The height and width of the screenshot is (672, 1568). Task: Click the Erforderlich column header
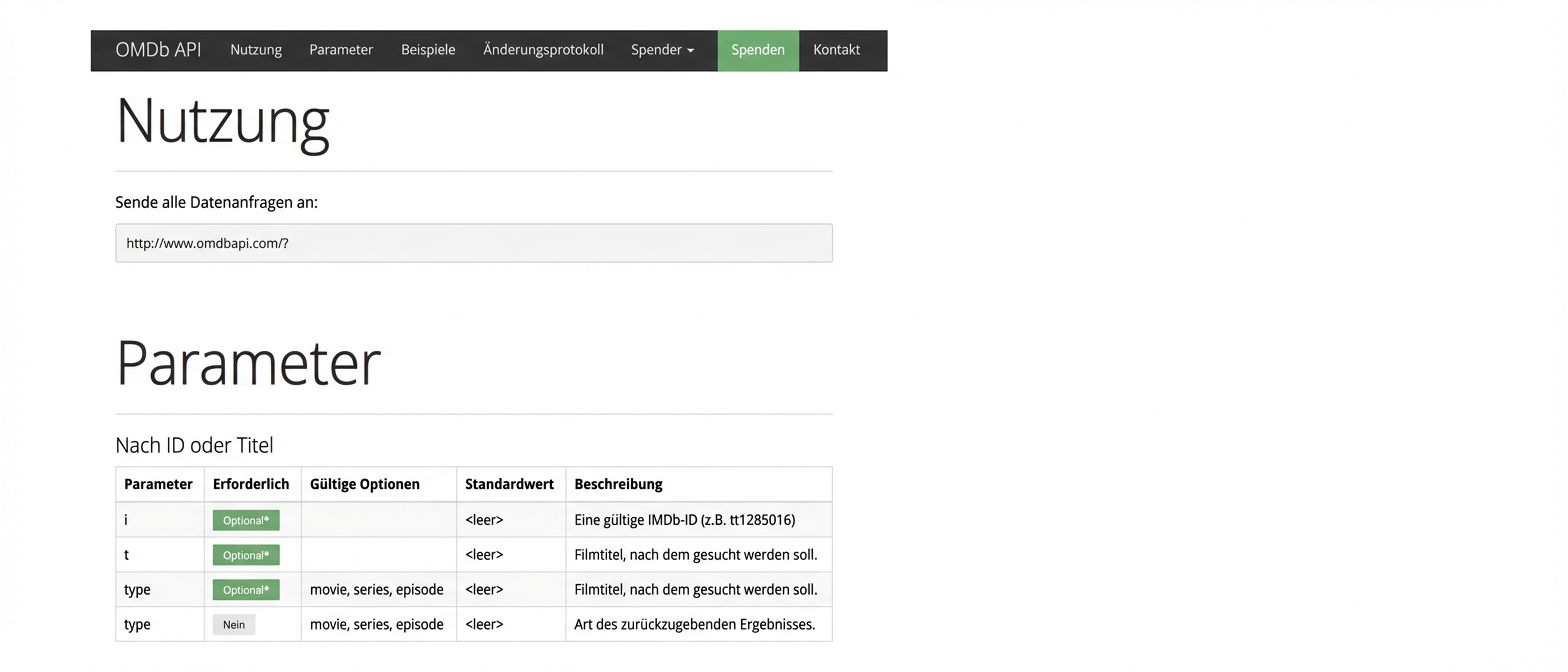tap(251, 484)
